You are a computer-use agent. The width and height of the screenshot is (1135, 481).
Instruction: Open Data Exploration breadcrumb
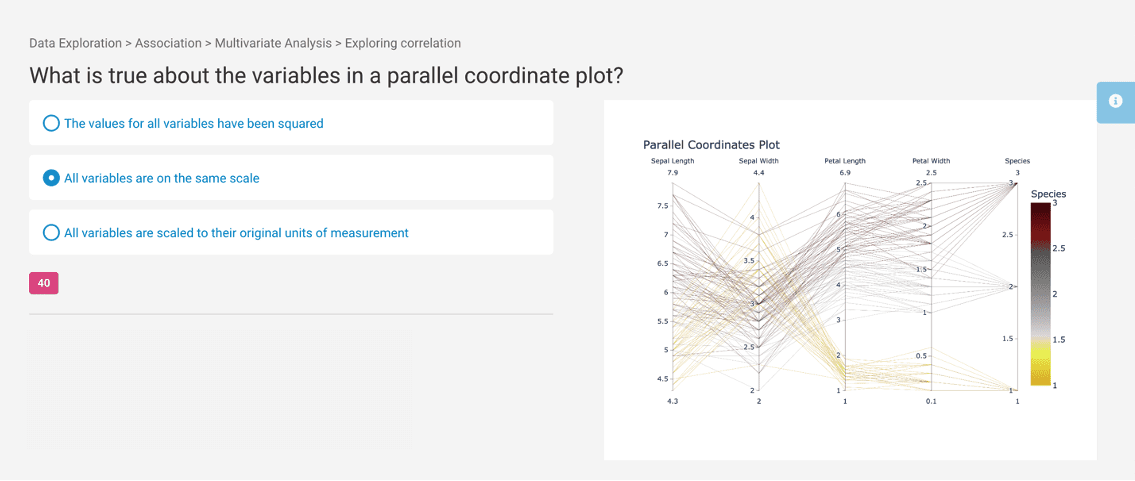pyautogui.click(x=75, y=43)
